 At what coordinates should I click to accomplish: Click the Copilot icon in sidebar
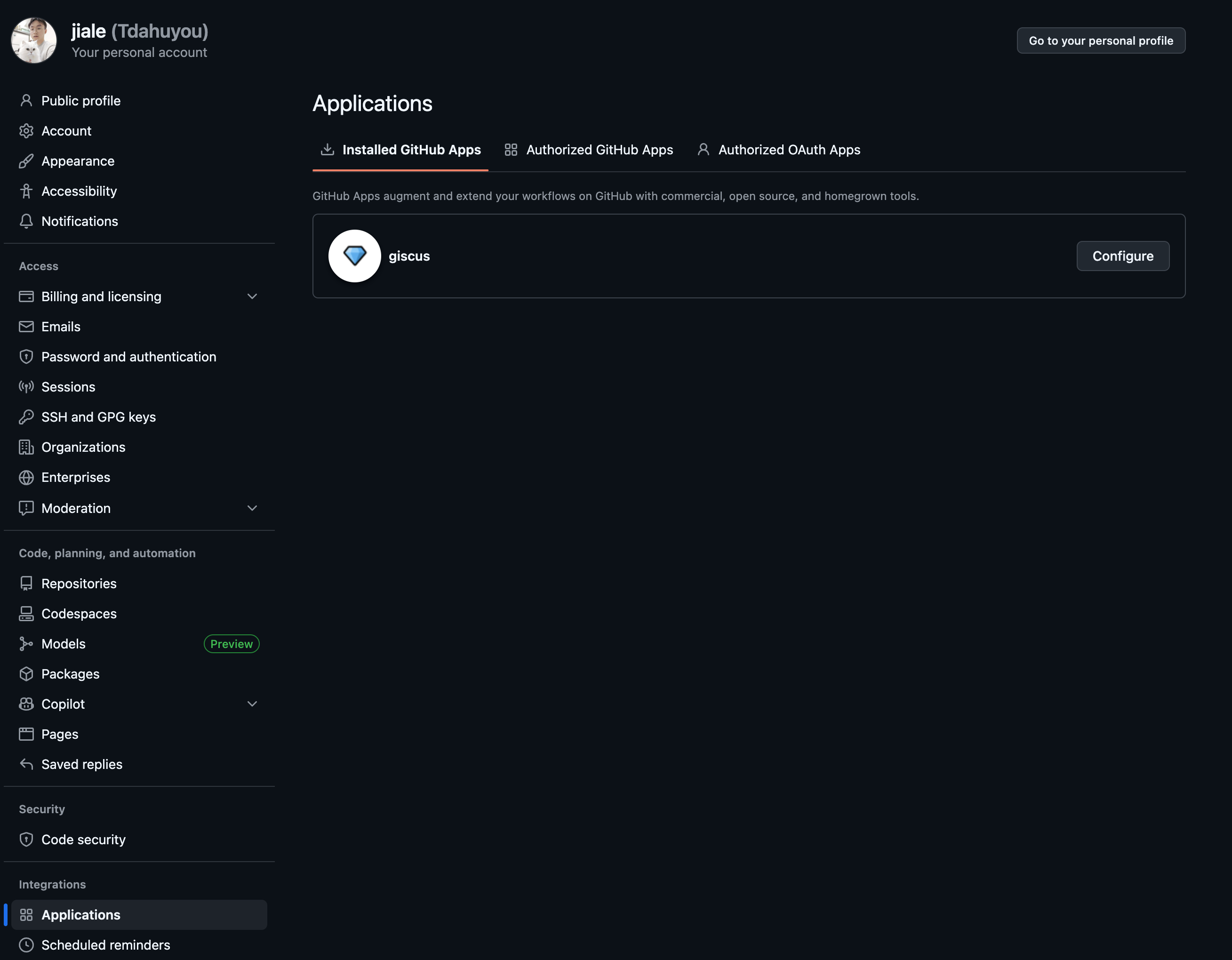coord(26,704)
